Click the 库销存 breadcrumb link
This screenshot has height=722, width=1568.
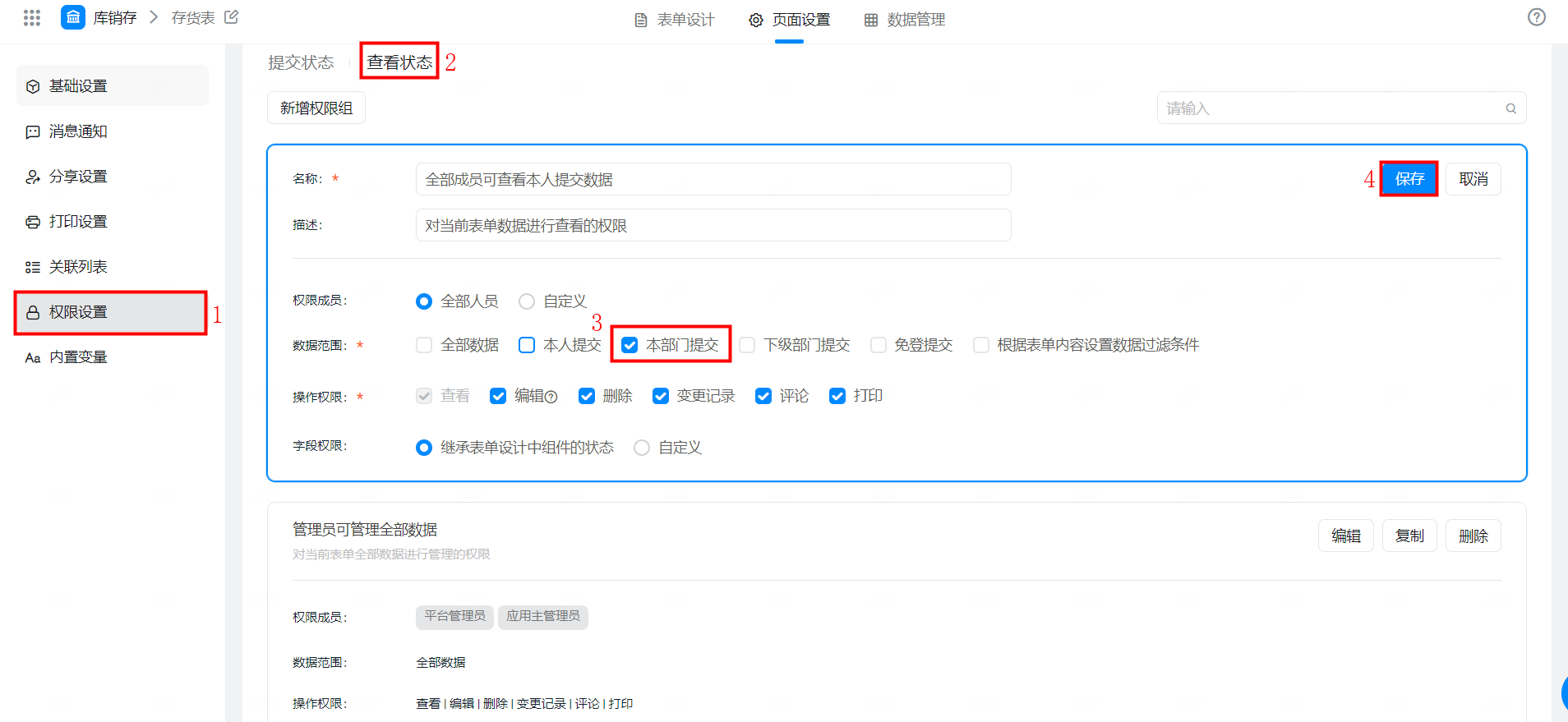coord(115,18)
